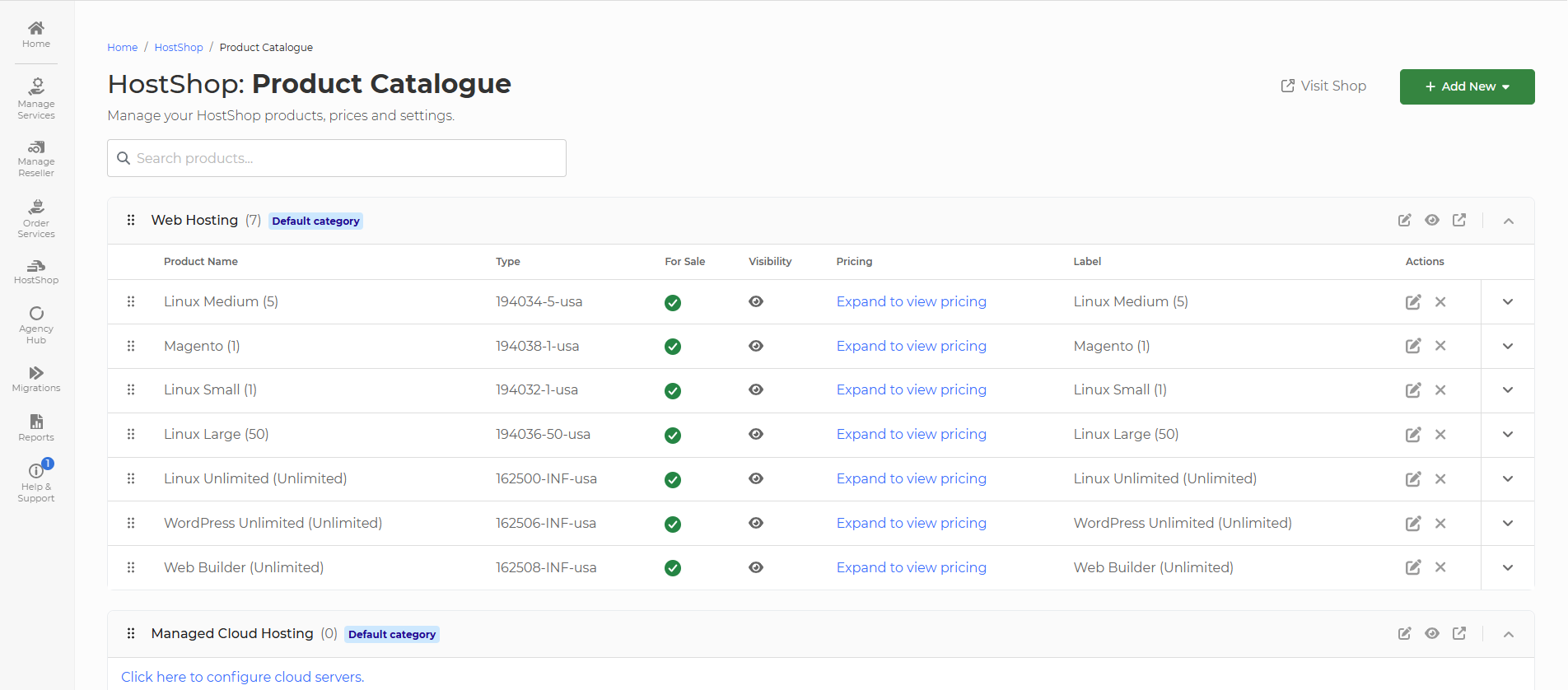Click drag handle for Linux Small row

coord(131,390)
